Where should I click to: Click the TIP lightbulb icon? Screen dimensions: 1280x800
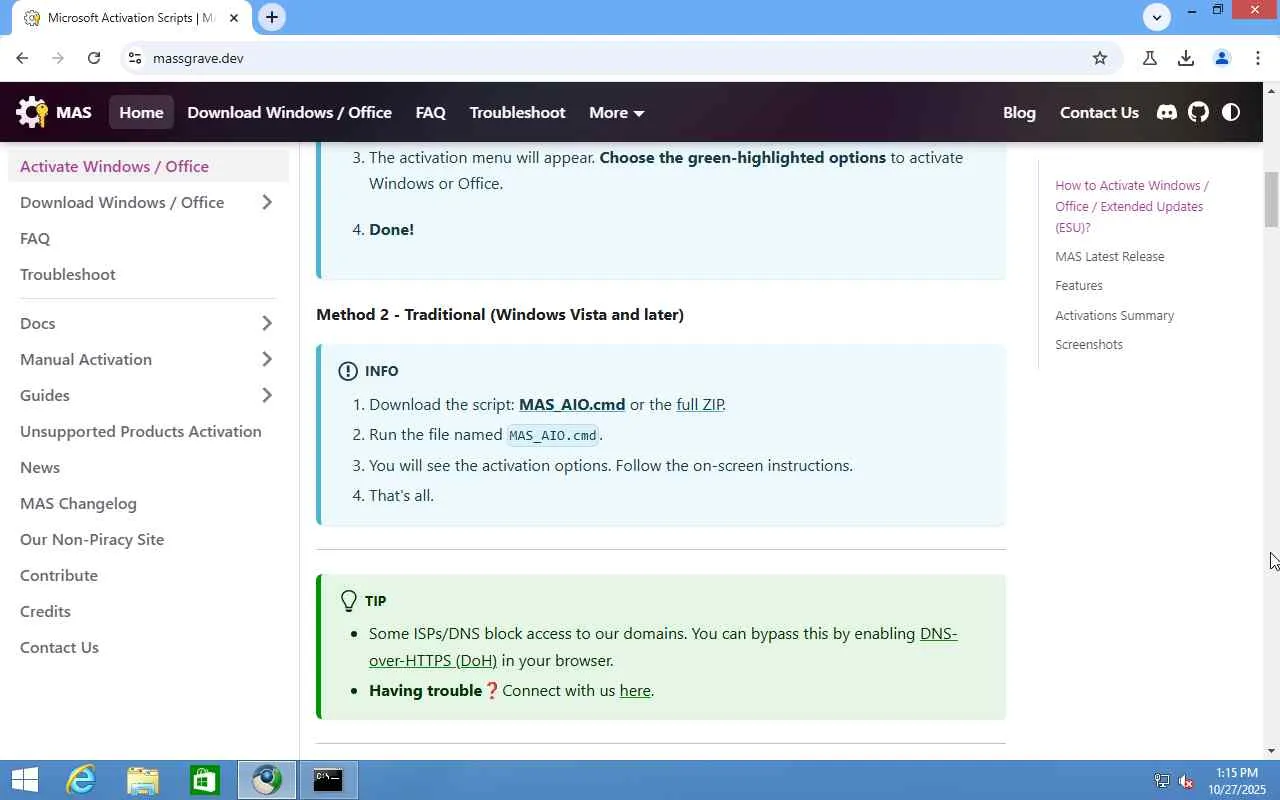click(348, 601)
